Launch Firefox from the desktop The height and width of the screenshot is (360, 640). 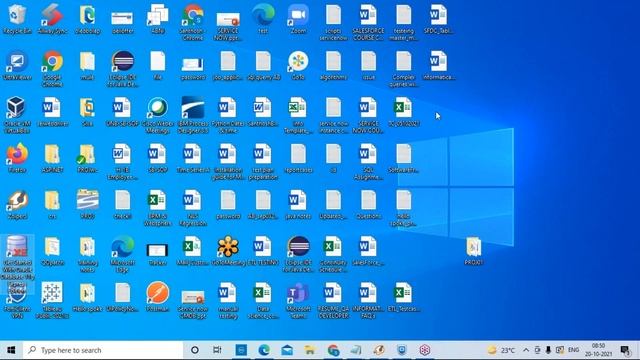pos(17,158)
